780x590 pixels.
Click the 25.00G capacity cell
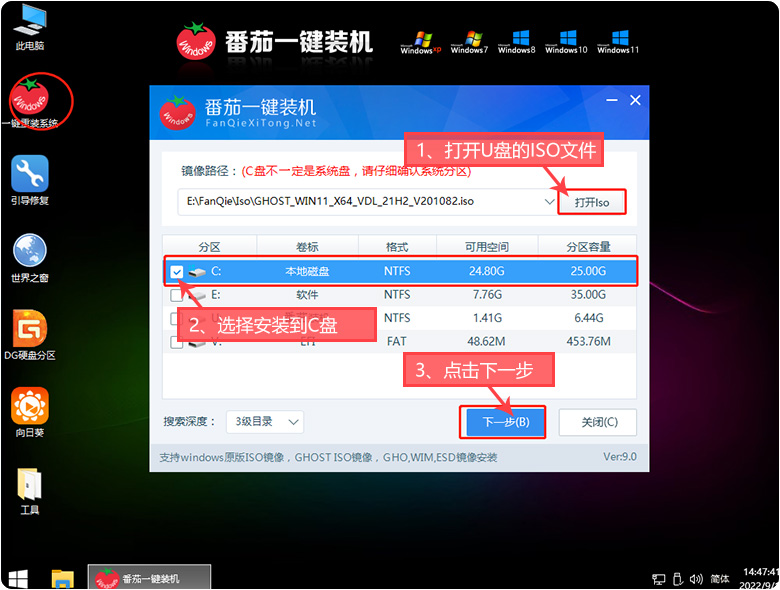588,272
